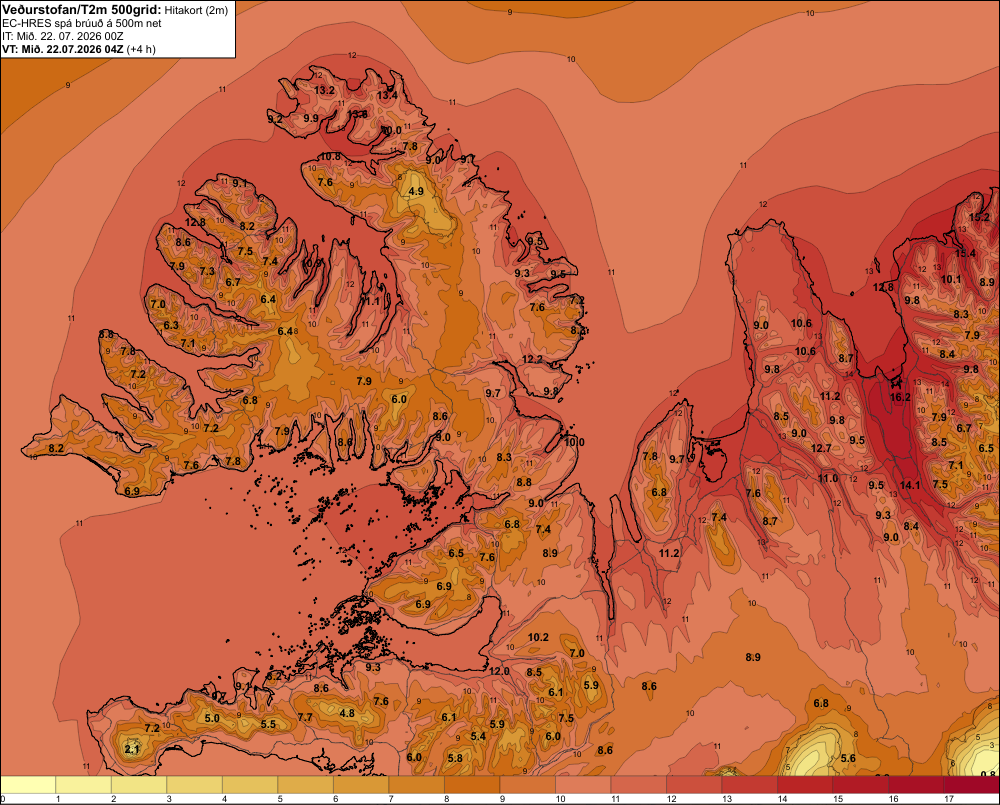Select the 7–8 degree legend color
This screenshot has height=805, width=1000.
tap(416, 785)
